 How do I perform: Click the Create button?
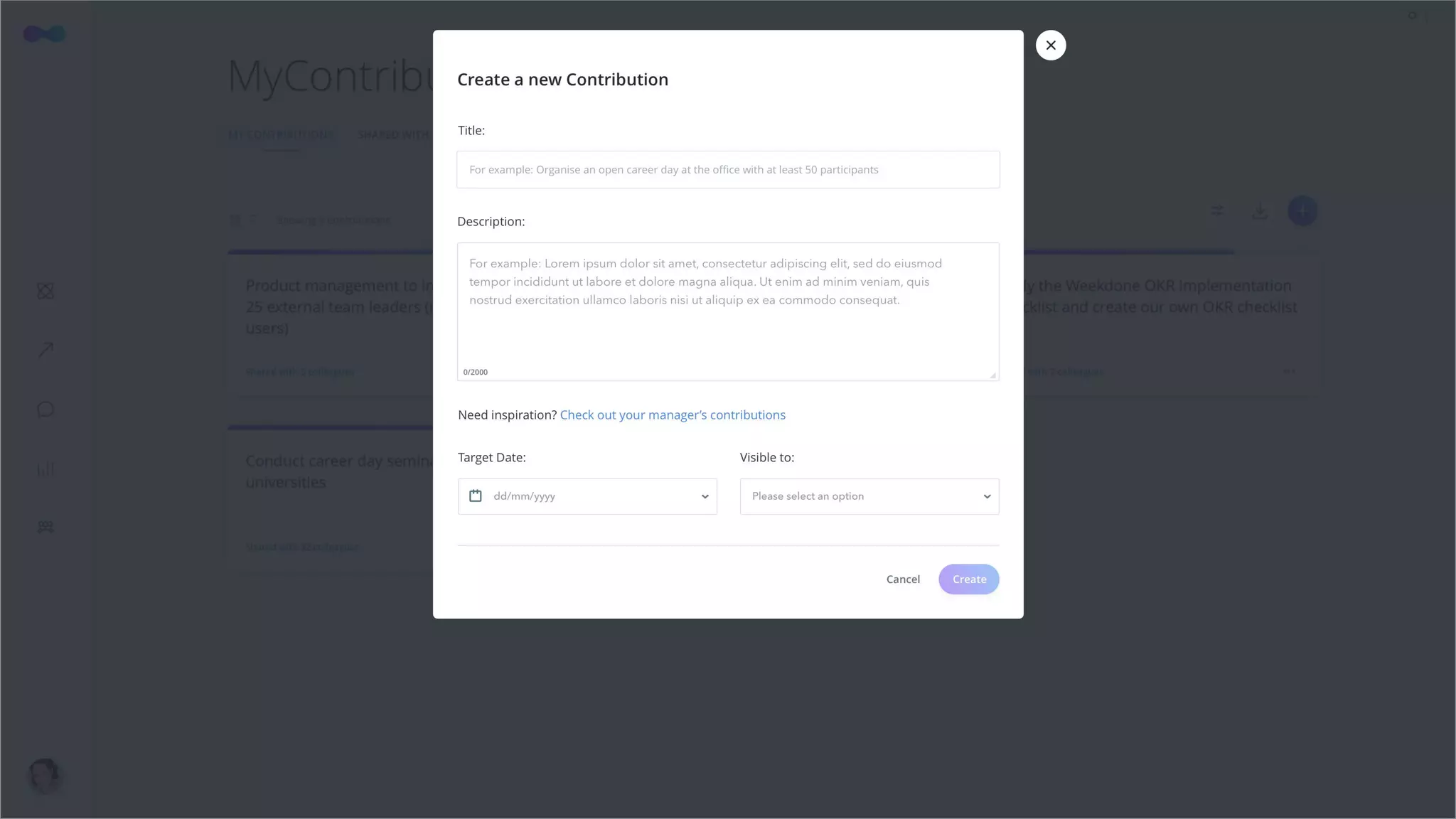click(x=968, y=579)
